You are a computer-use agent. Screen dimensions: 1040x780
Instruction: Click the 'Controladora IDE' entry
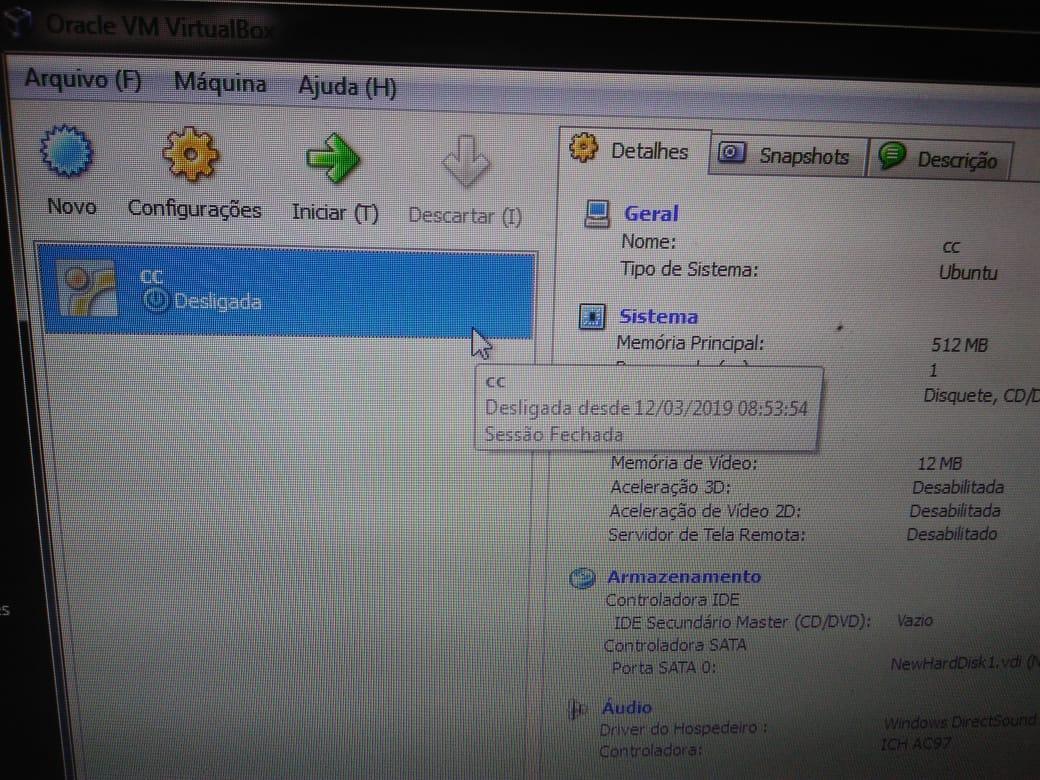(672, 600)
